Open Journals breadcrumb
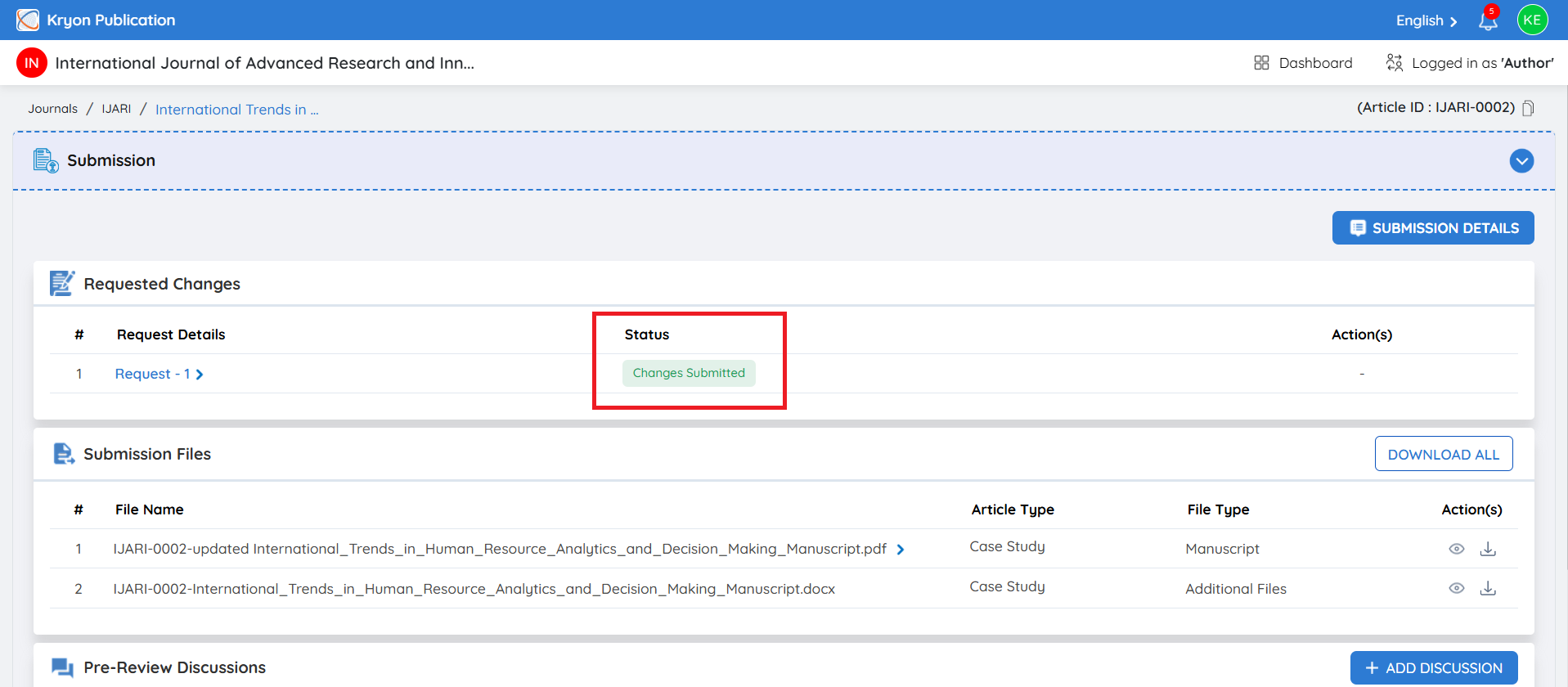1568x687 pixels. (x=53, y=109)
